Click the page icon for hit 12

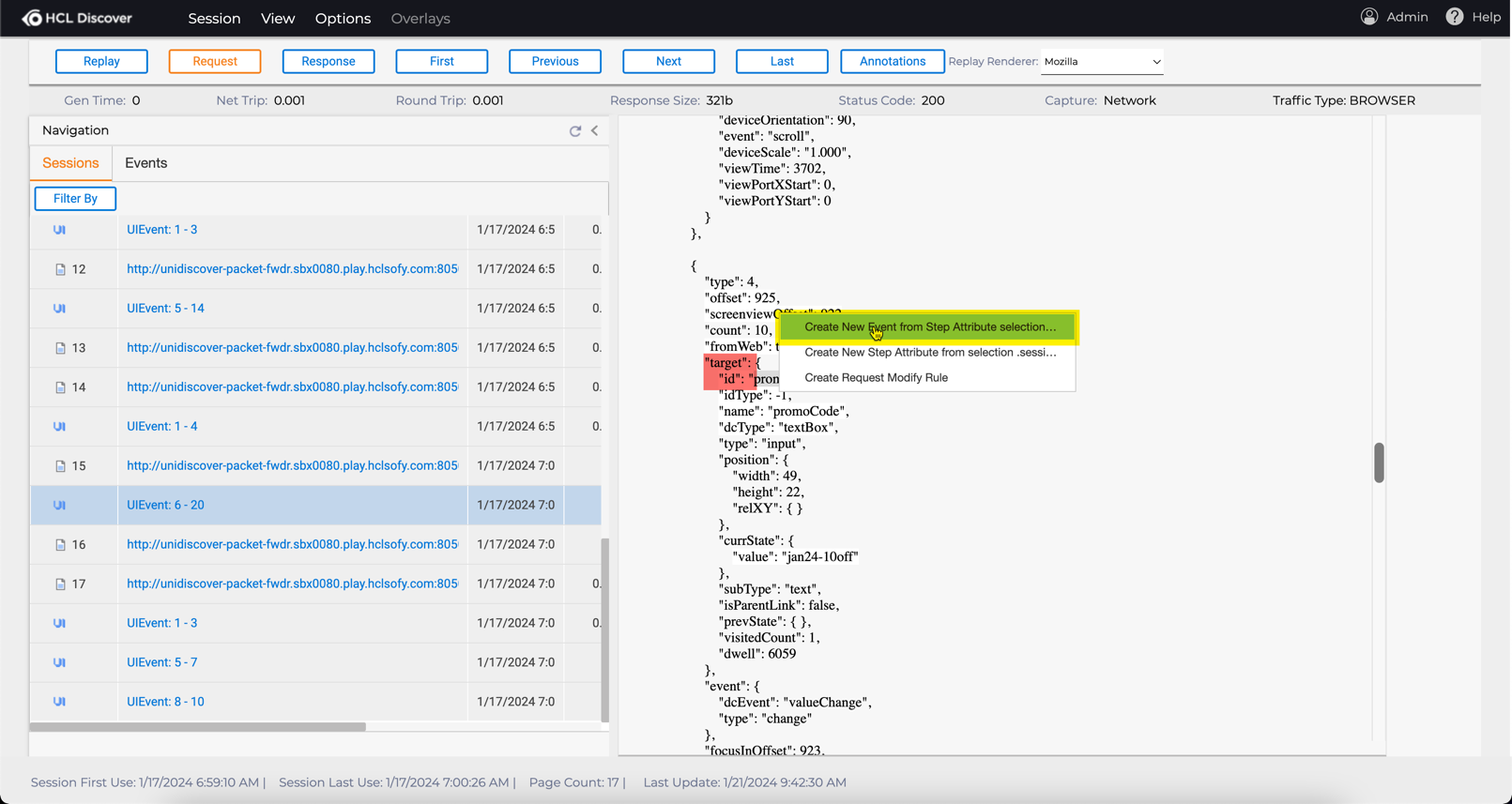(60, 269)
